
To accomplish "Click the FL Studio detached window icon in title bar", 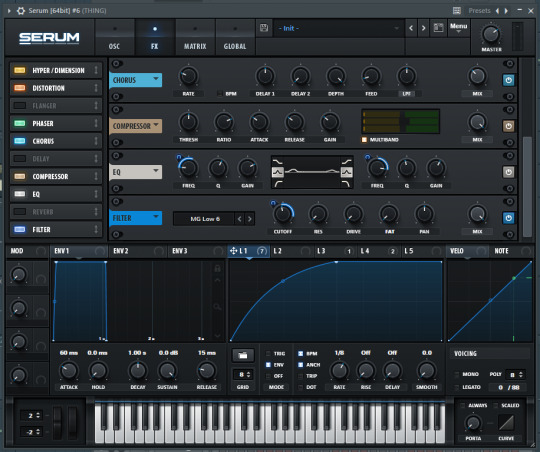I will (x=457, y=11).
